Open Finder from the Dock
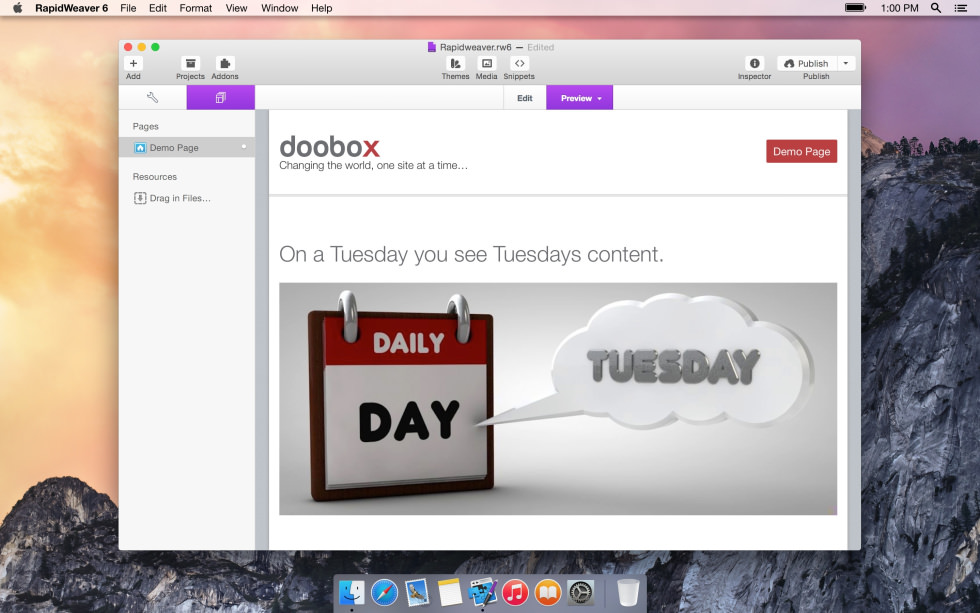The height and width of the screenshot is (613, 980). (352, 592)
